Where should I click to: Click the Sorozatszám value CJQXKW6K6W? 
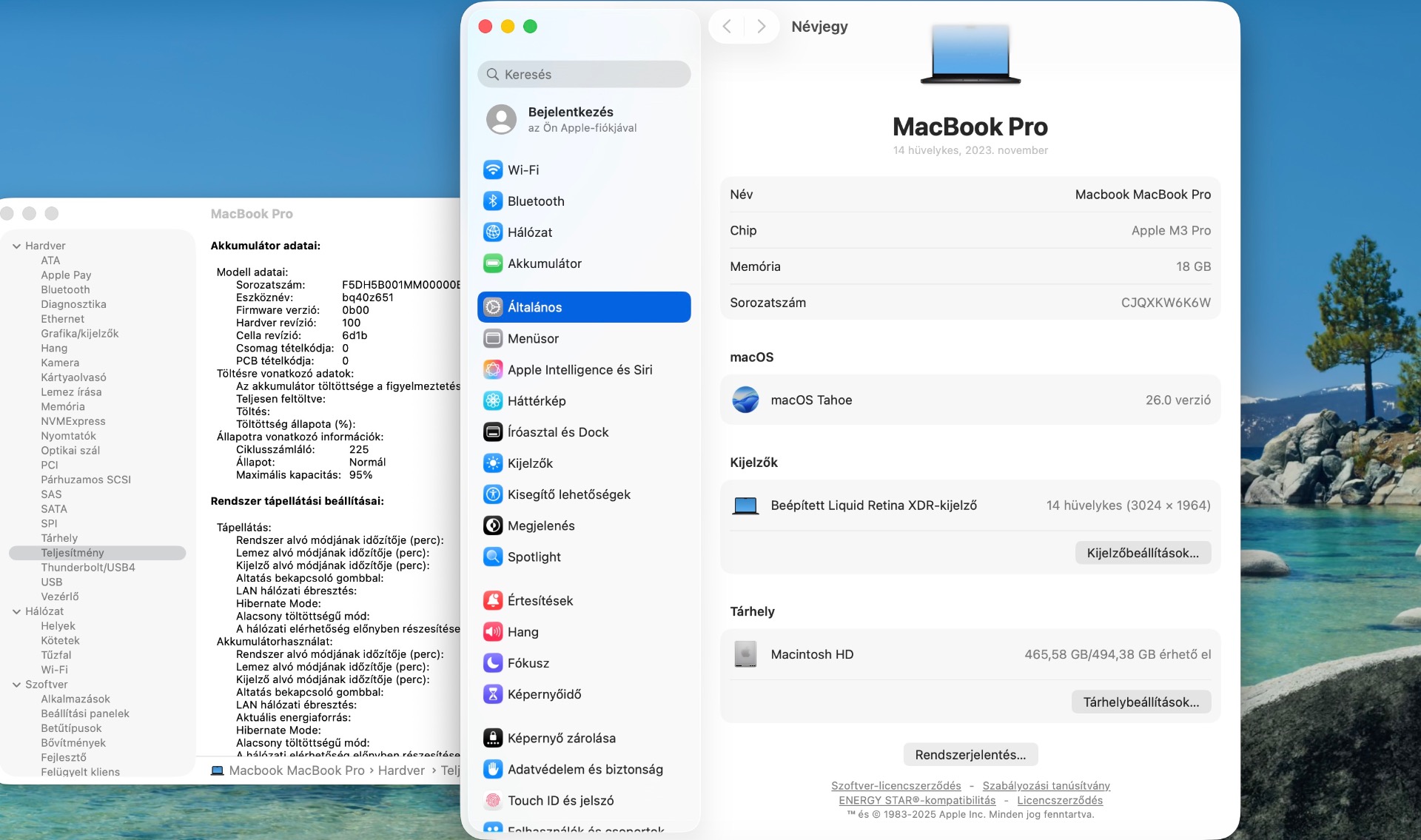(1166, 303)
